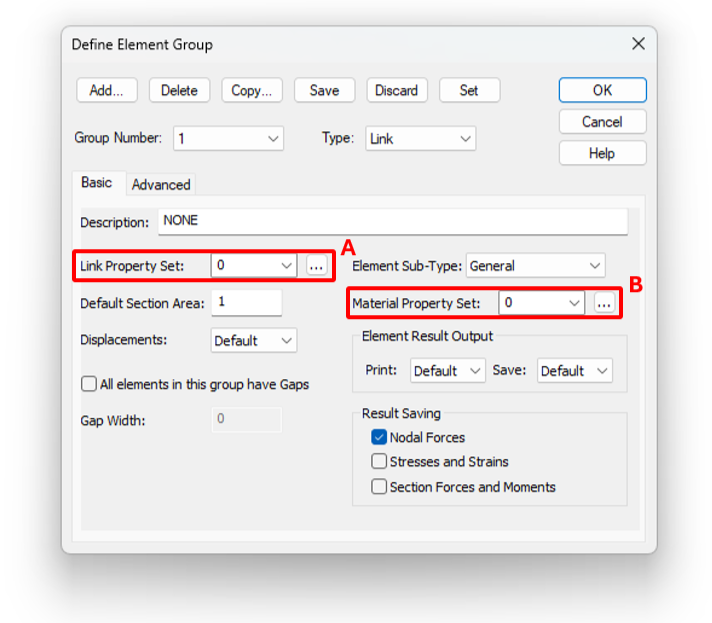Open the Displacements dropdown
Viewport: 712px width, 623px height.
click(254, 340)
